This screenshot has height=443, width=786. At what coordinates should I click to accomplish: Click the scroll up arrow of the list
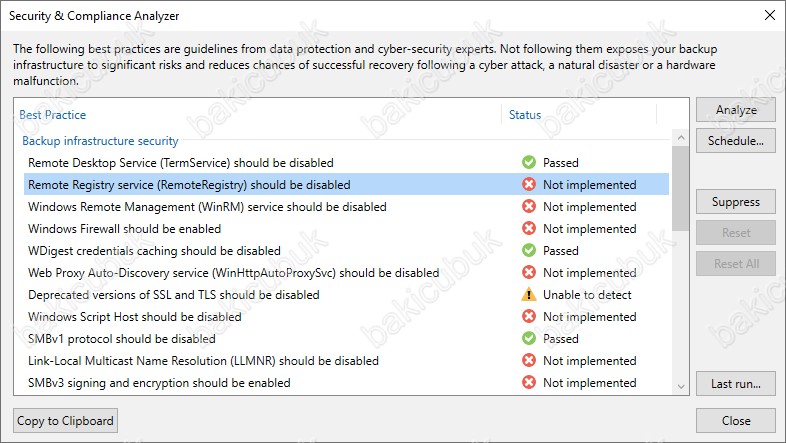680,137
